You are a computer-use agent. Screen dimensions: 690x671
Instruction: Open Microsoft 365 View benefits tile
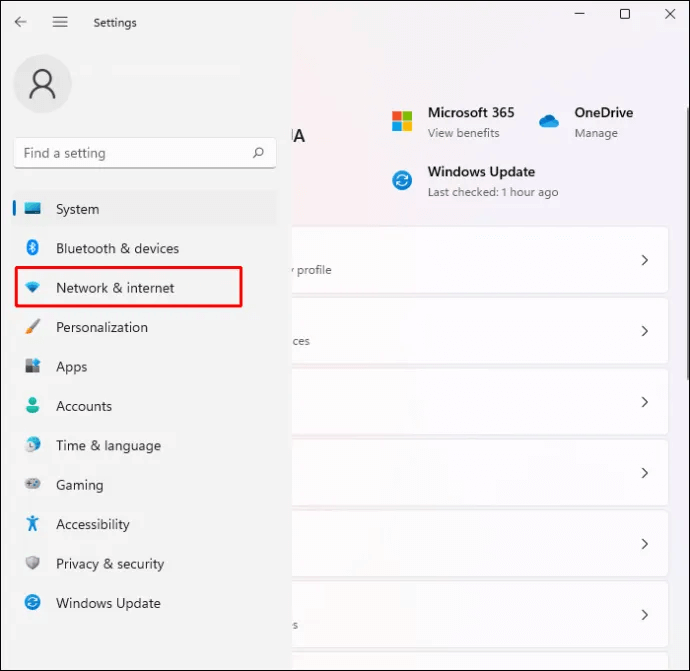[x=455, y=122]
